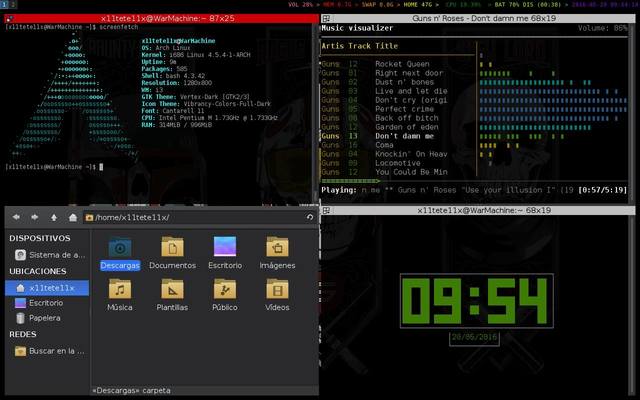Click the date under the clock
The width and height of the screenshot is (640, 400).
[474, 337]
